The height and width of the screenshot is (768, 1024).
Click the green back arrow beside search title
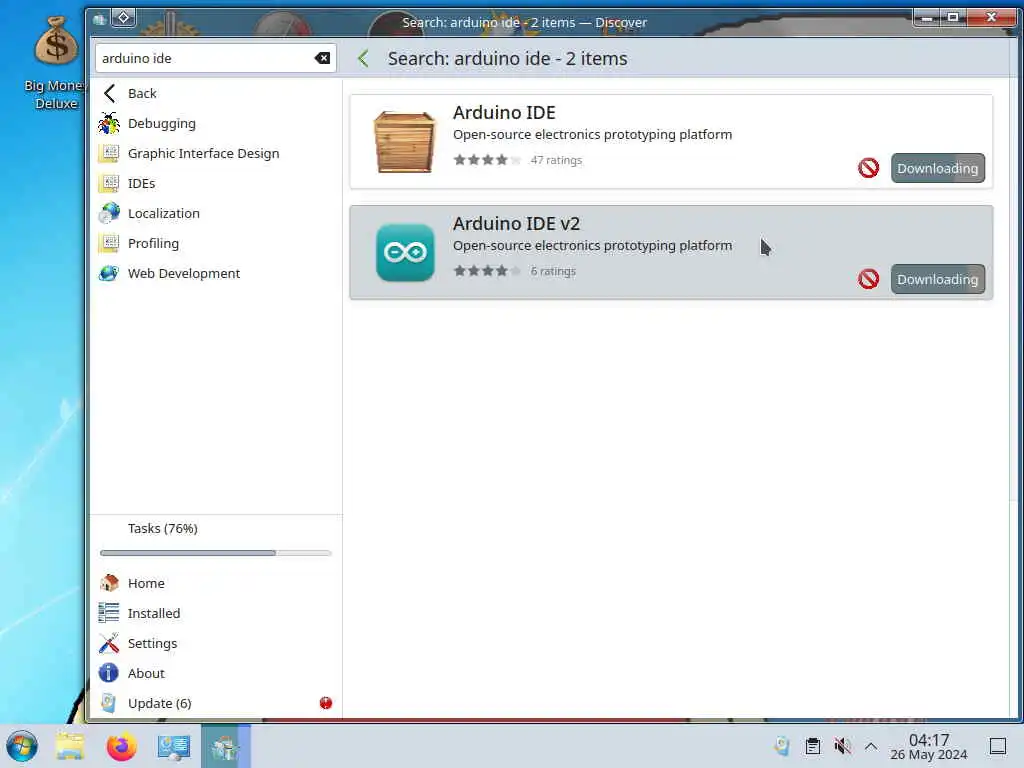pyautogui.click(x=364, y=59)
